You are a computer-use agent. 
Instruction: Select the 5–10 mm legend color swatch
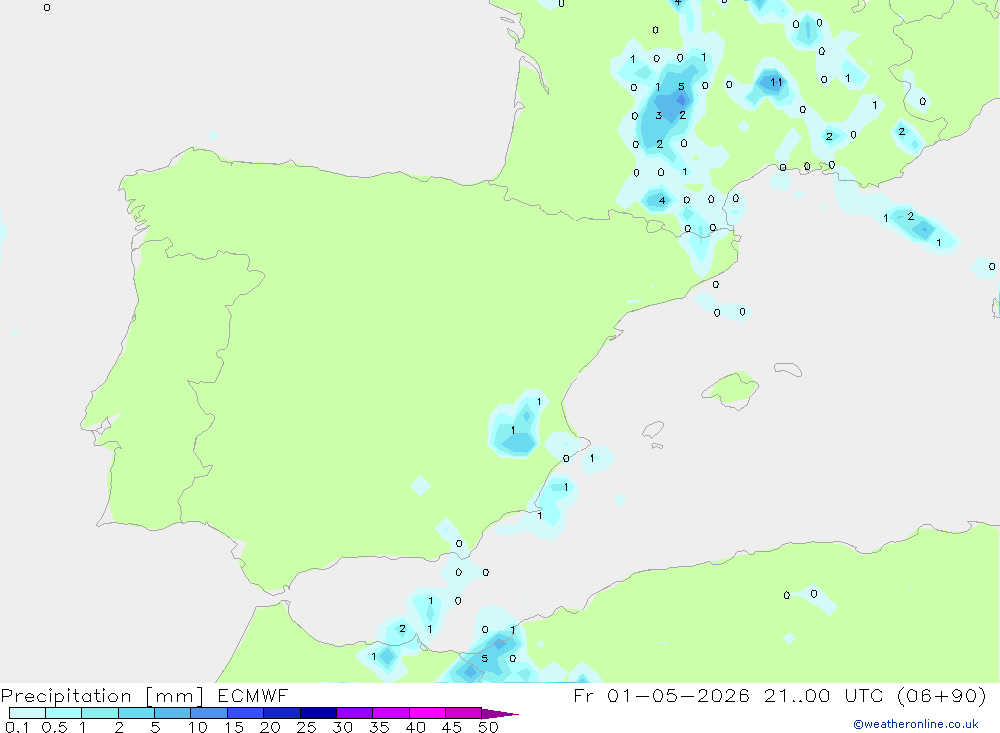[x=173, y=713]
